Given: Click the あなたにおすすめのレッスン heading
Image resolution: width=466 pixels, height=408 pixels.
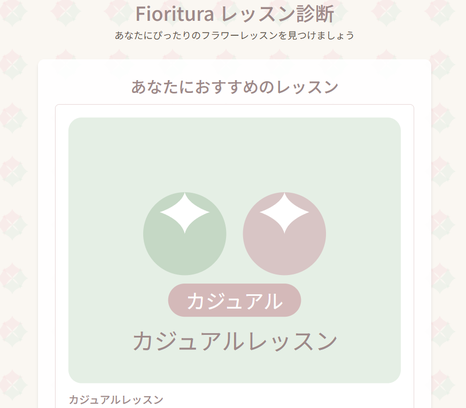Looking at the screenshot, I should tap(235, 87).
